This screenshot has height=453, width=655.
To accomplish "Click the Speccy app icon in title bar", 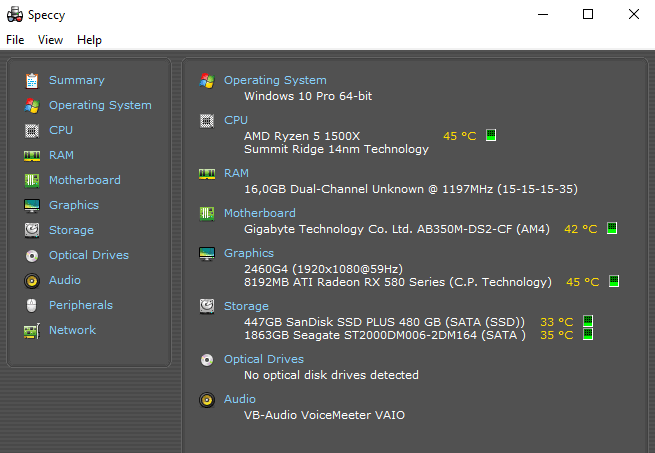I will coord(15,14).
